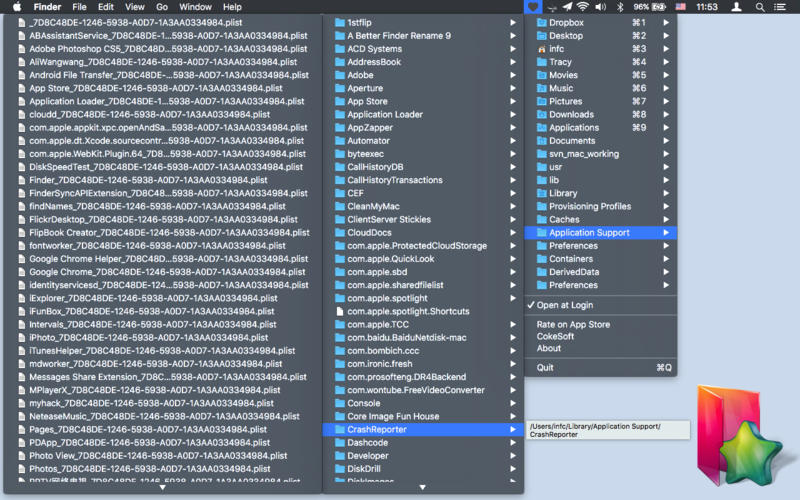Click the volume speaker icon

tap(600, 7)
